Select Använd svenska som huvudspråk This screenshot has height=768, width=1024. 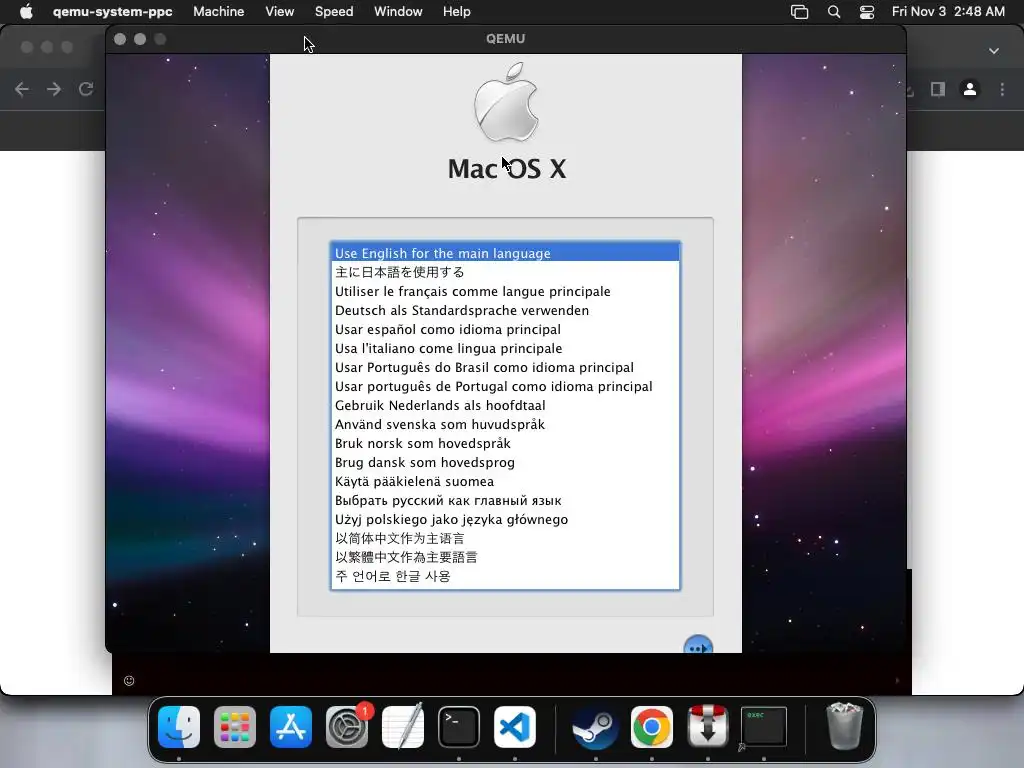pyautogui.click(x=505, y=424)
